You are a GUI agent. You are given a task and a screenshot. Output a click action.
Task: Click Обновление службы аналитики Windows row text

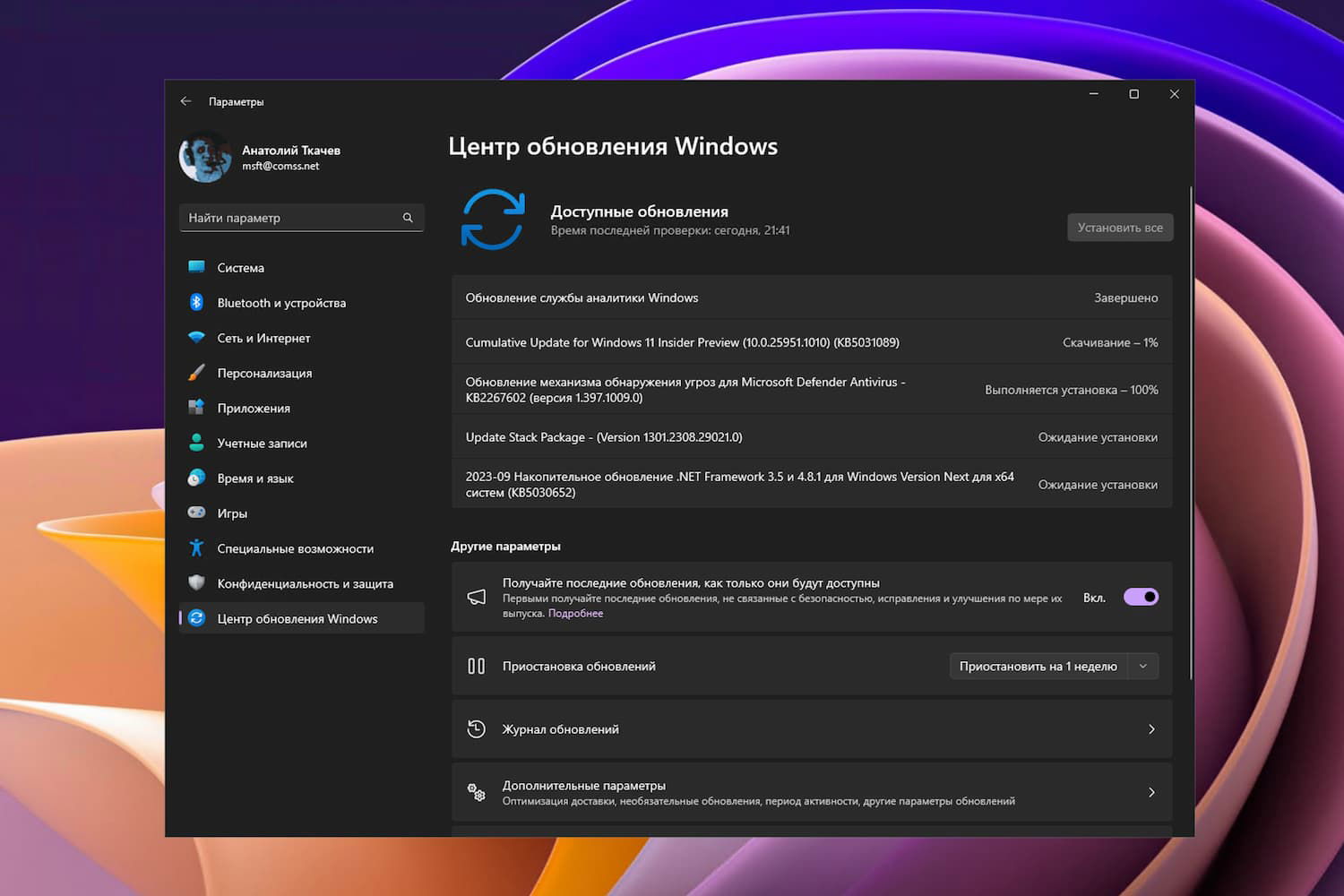tap(582, 297)
